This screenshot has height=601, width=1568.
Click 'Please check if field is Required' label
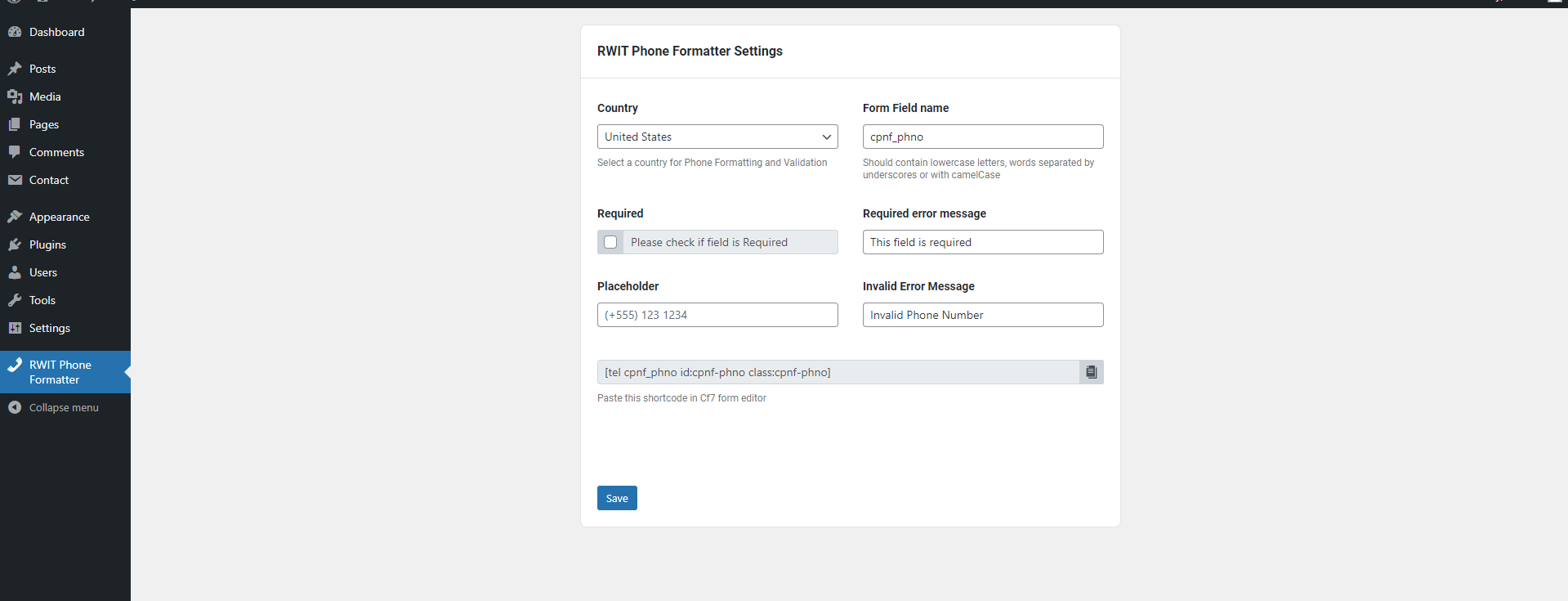pos(709,242)
